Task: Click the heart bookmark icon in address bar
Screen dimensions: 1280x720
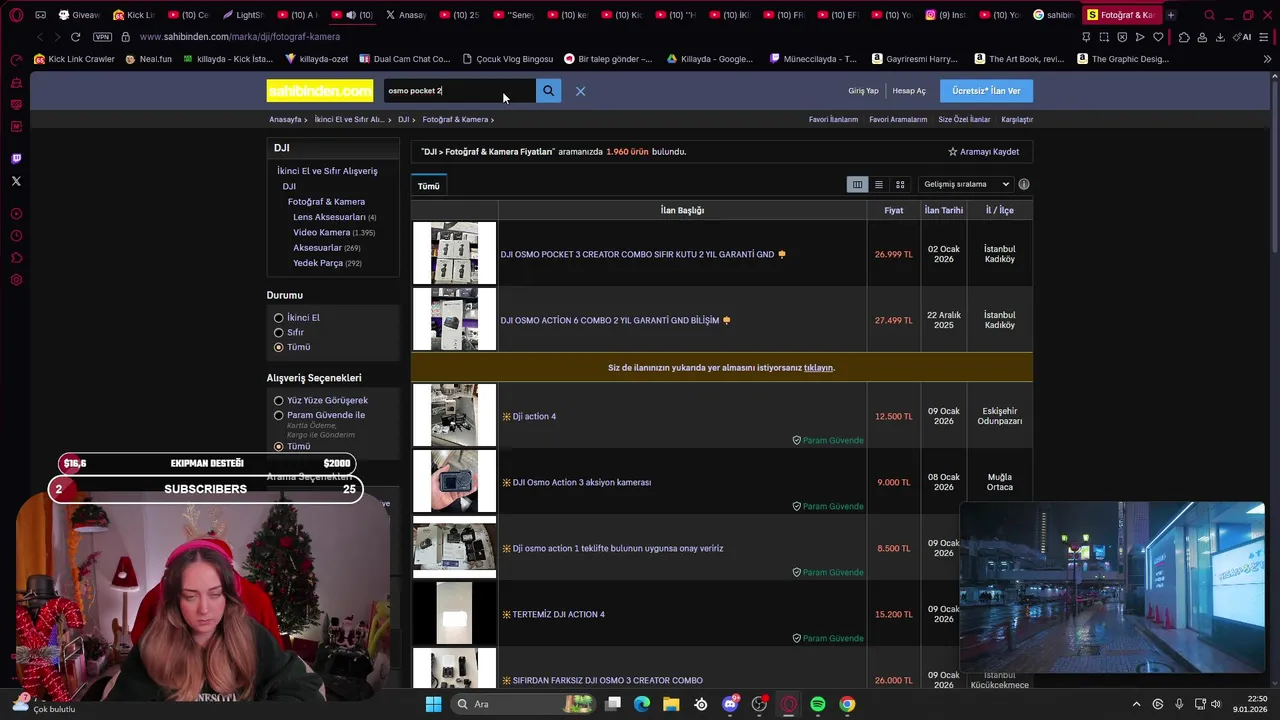Action: click(x=1158, y=37)
